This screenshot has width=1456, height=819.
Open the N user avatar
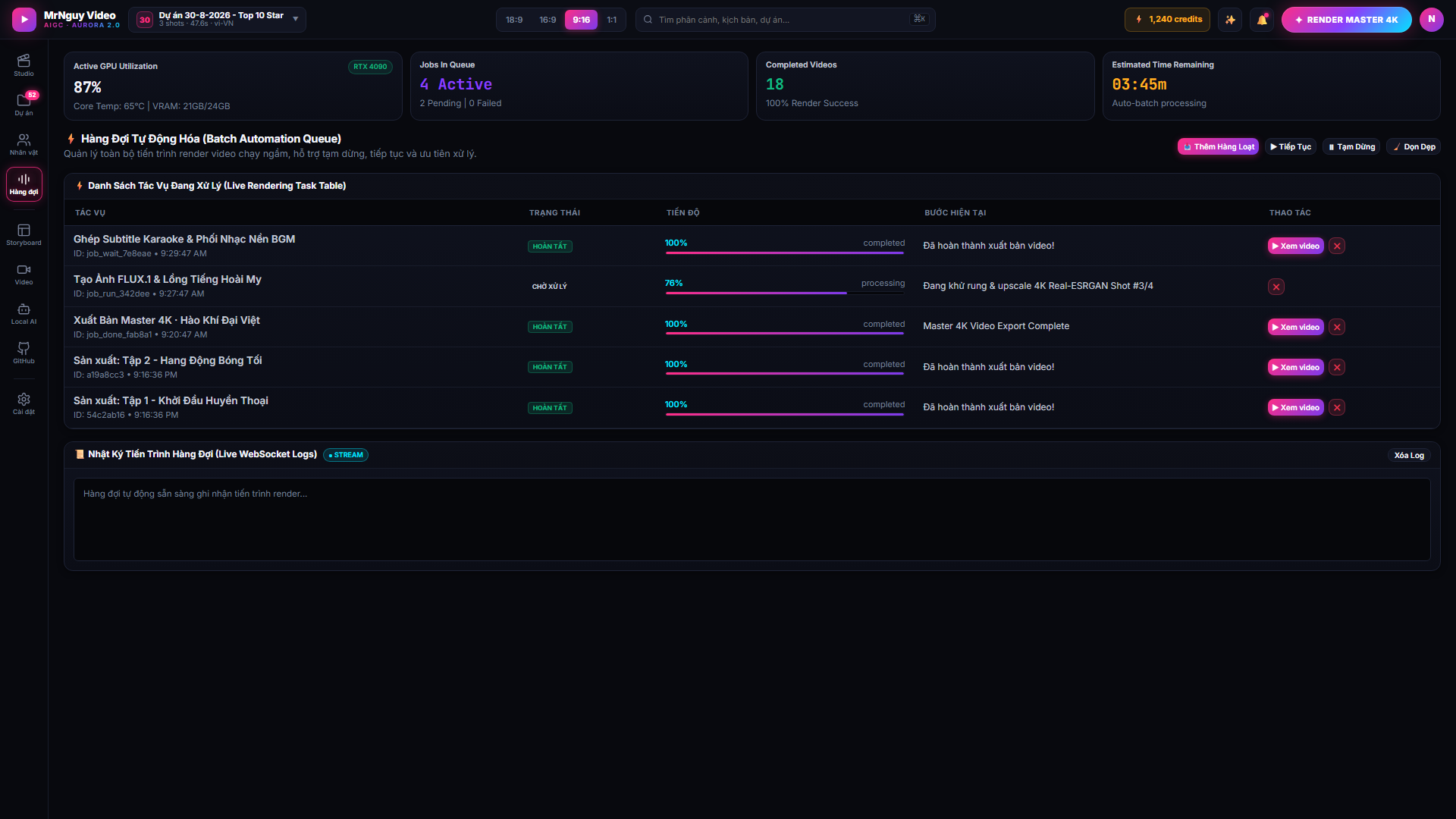tap(1431, 20)
